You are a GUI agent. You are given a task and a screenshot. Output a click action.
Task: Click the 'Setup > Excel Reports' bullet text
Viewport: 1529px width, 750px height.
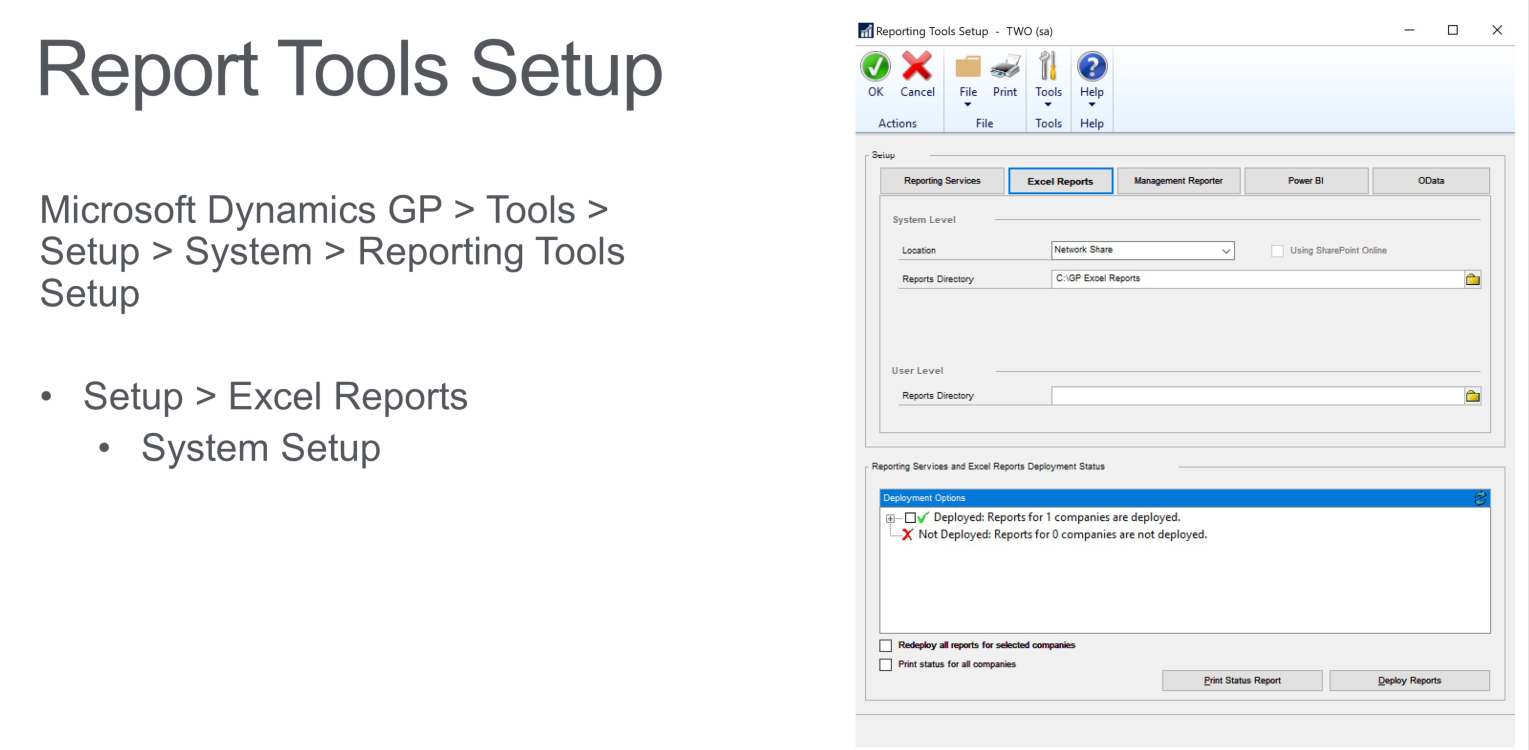[x=275, y=397]
